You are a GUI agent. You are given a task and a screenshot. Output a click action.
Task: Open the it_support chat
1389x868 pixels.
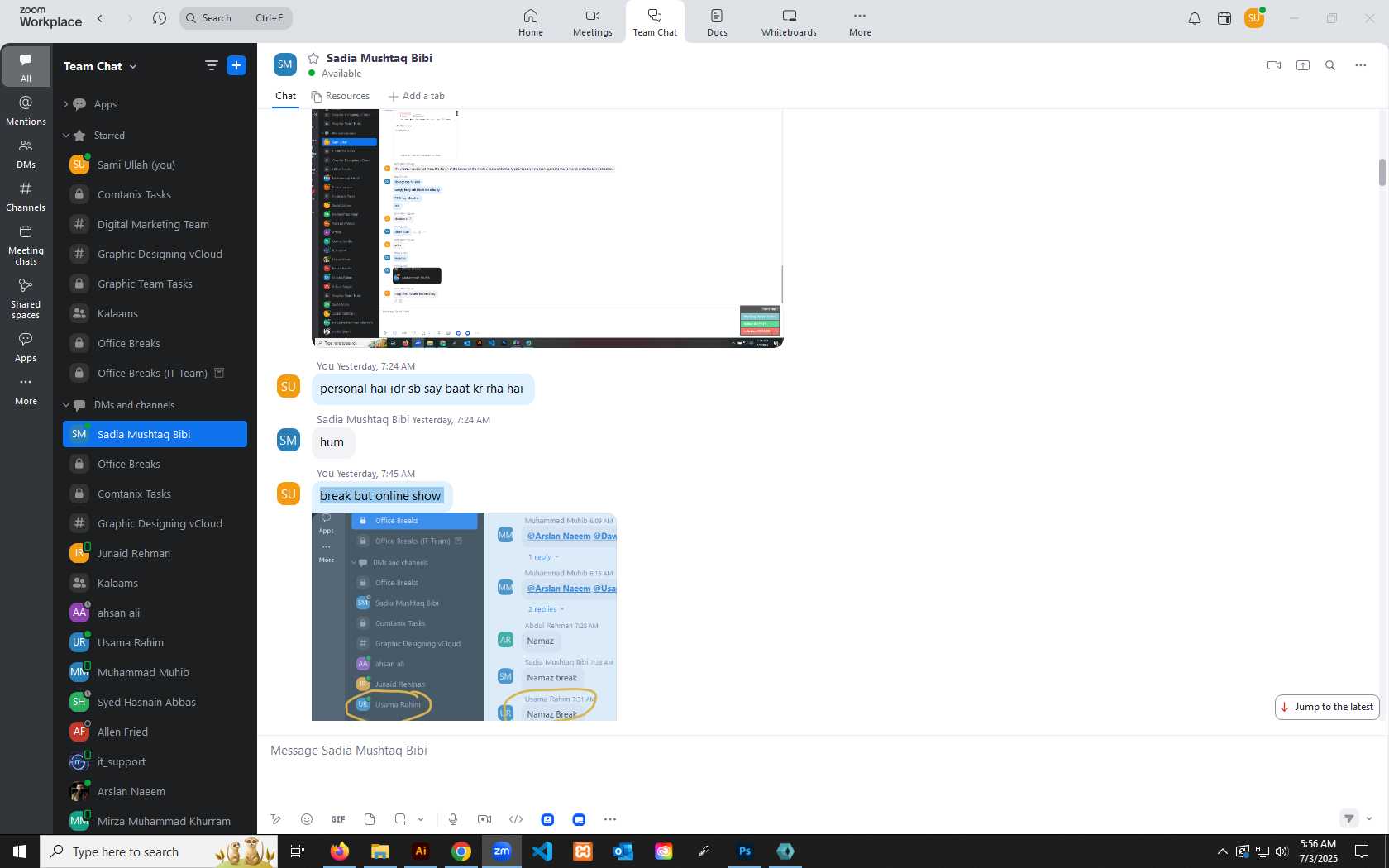click(155, 761)
